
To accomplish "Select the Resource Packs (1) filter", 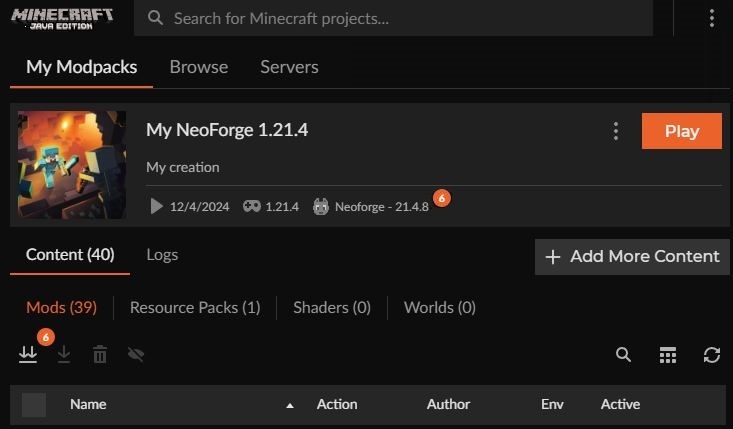I will pyautogui.click(x=195, y=307).
